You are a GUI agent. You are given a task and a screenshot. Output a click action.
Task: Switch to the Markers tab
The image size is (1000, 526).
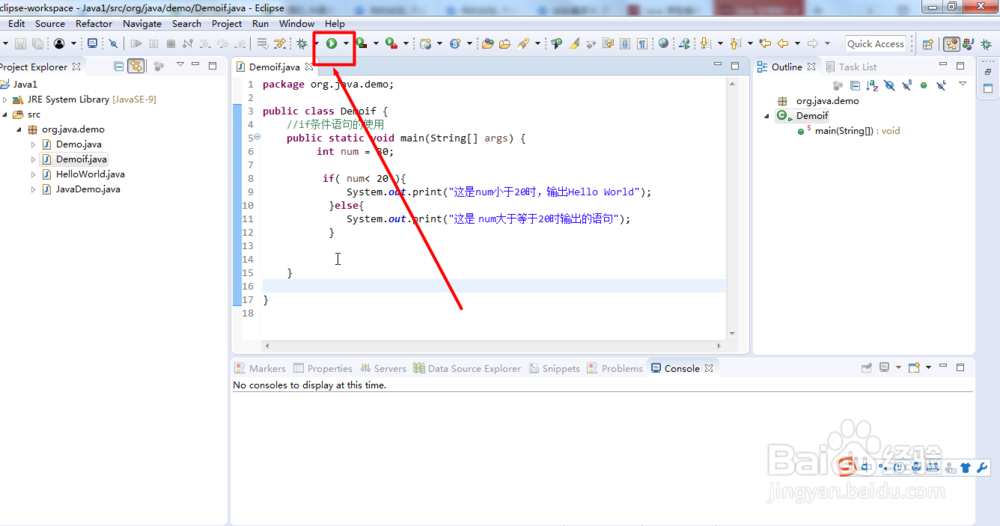260,369
